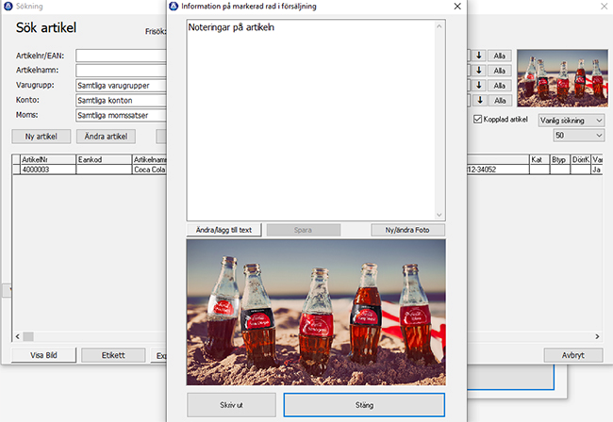Click the Ja cell in the article row
The height and width of the screenshot is (422, 613).
tap(597, 169)
